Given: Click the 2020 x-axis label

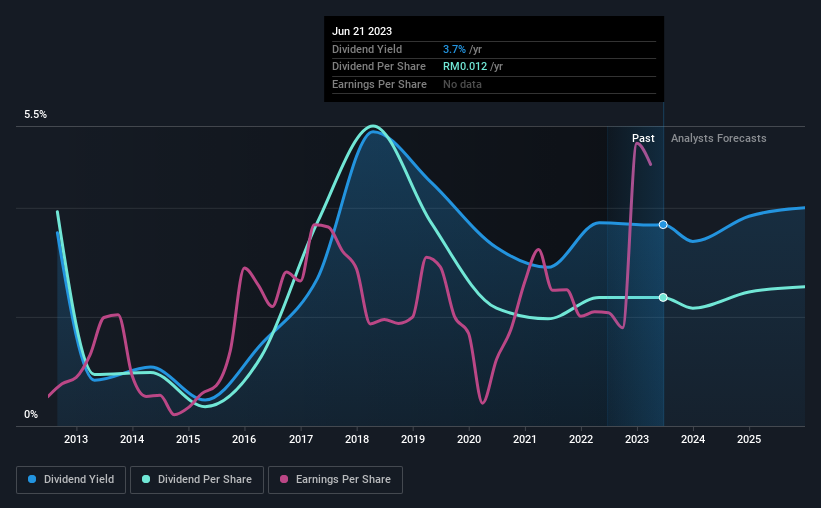Looking at the screenshot, I should [x=469, y=439].
